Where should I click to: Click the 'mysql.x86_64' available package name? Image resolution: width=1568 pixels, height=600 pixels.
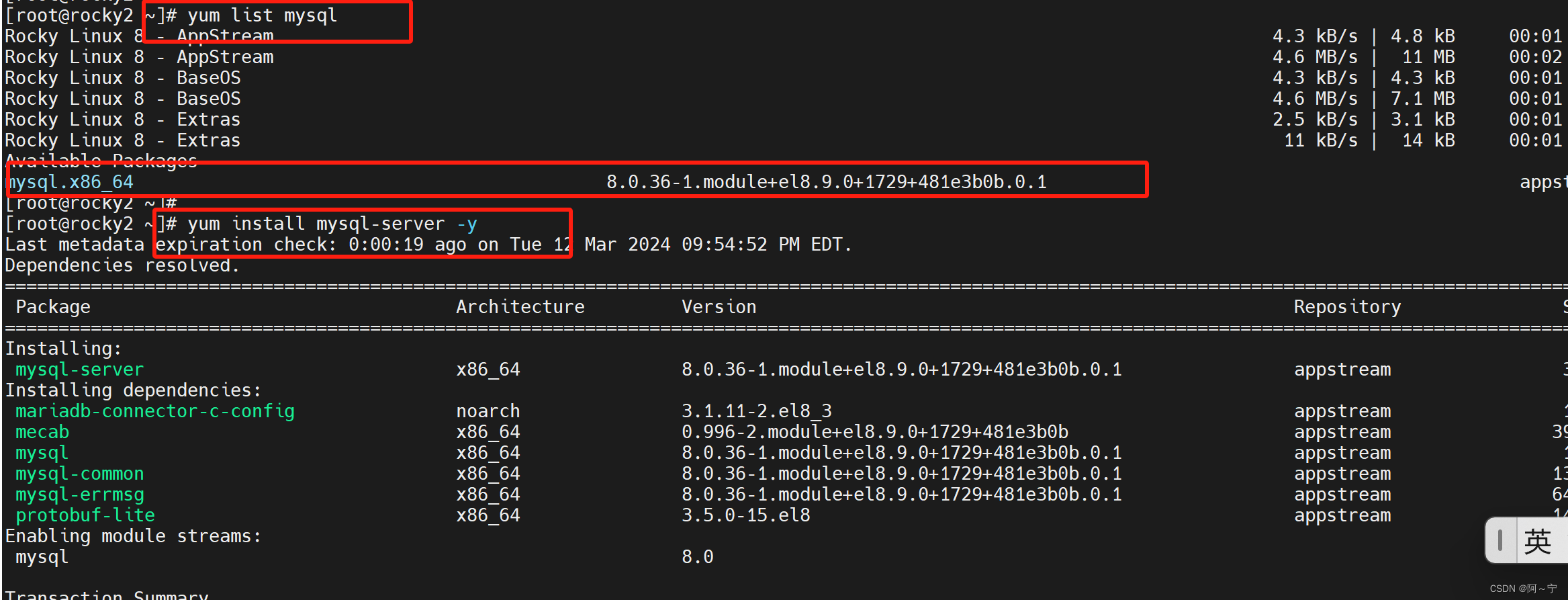(x=70, y=182)
